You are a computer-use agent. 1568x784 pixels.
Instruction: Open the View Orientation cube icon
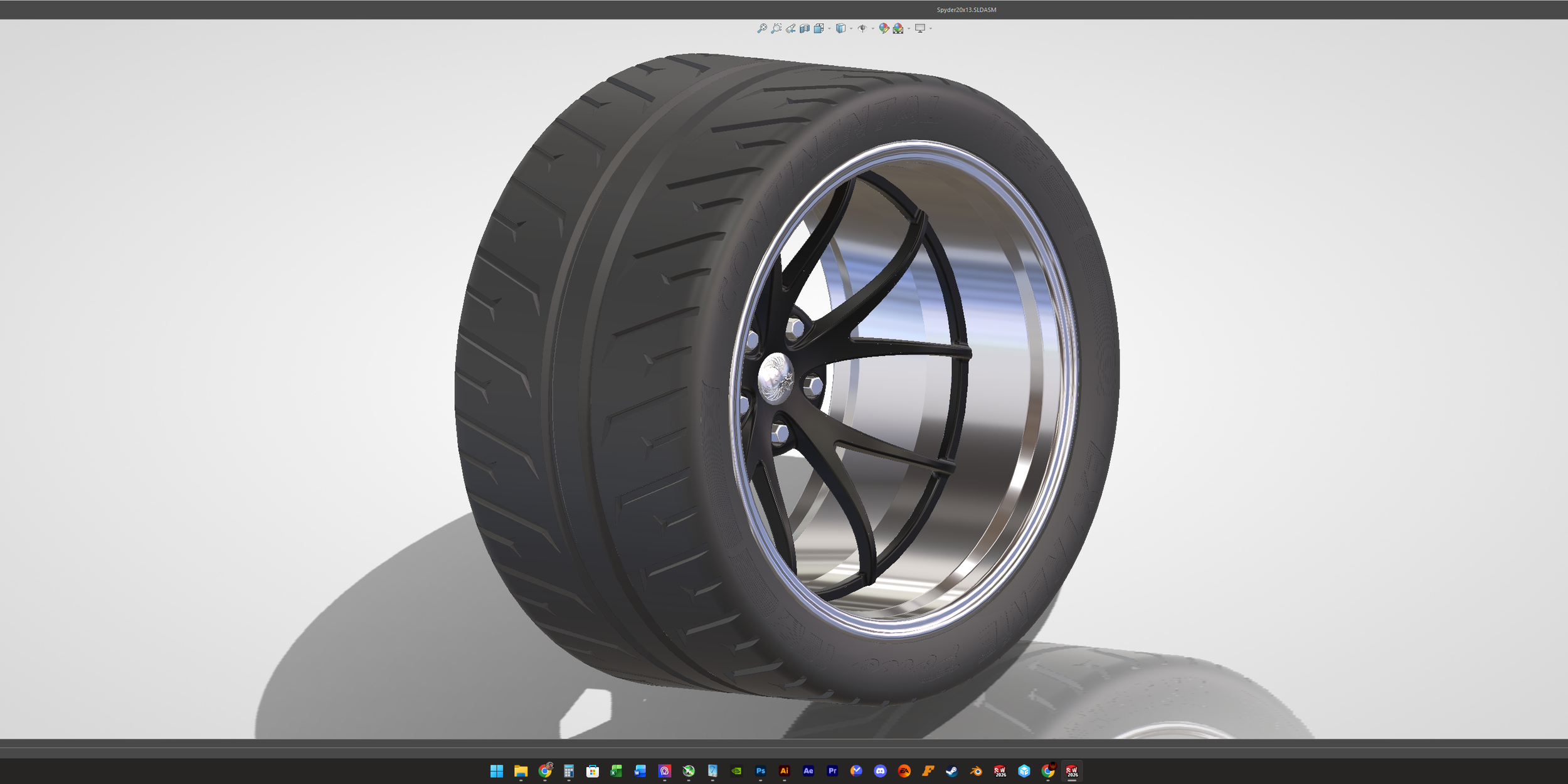point(819,28)
